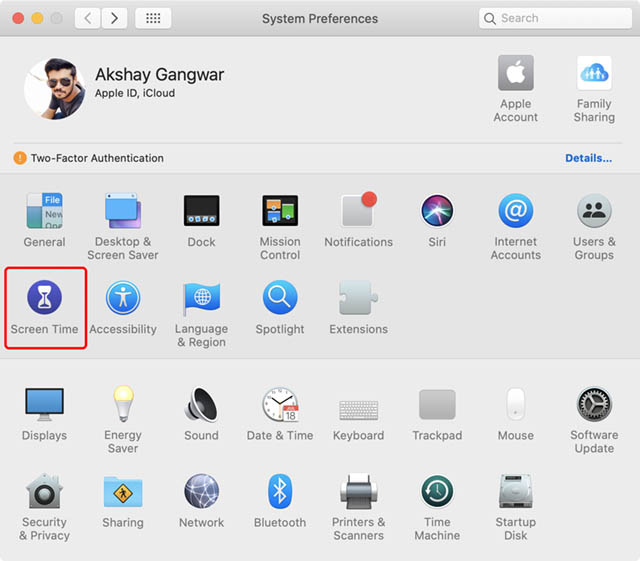Click the forward navigation arrow

(x=114, y=18)
